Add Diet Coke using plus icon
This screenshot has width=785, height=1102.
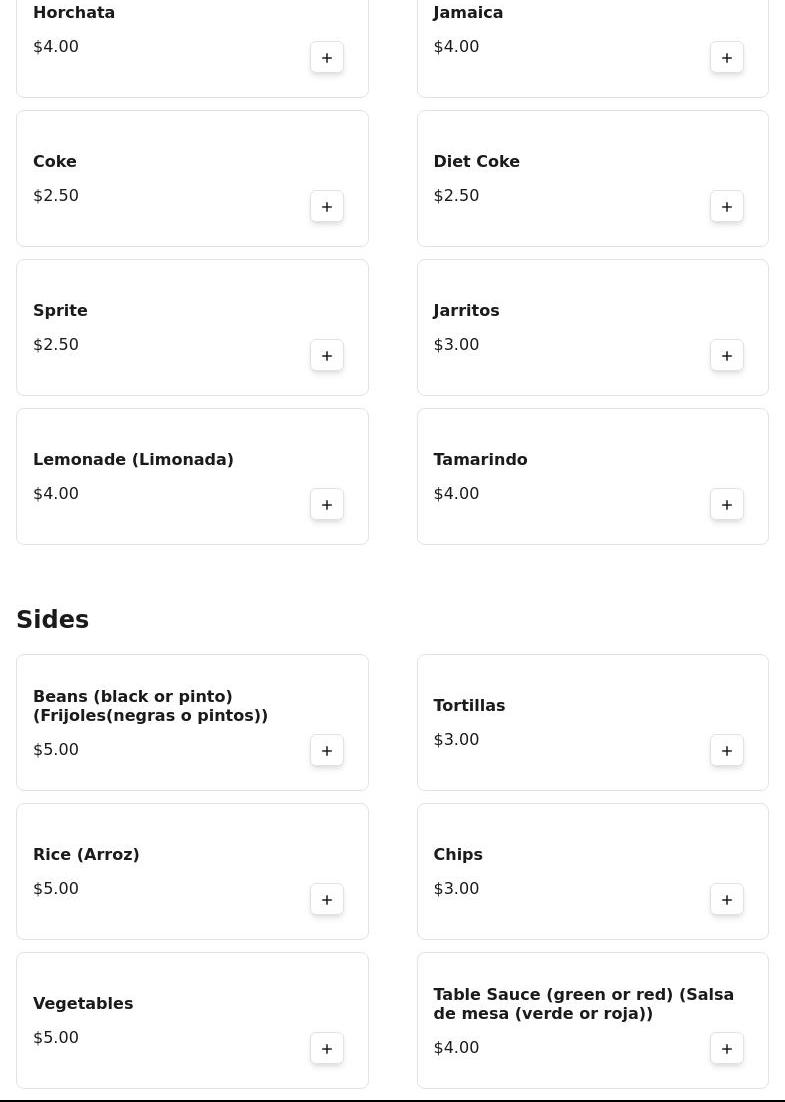click(727, 207)
